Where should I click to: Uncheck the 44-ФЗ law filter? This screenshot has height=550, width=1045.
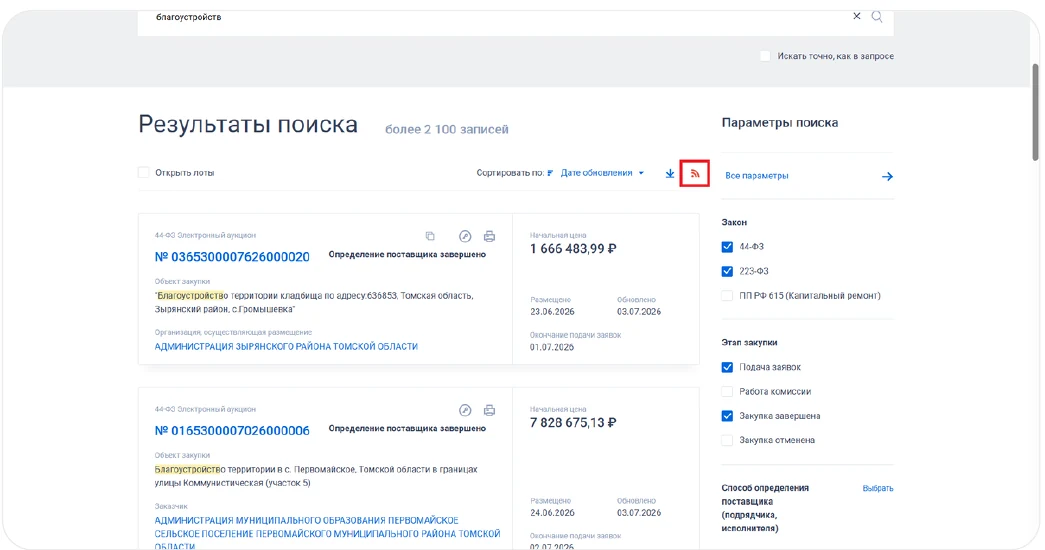[x=727, y=247]
